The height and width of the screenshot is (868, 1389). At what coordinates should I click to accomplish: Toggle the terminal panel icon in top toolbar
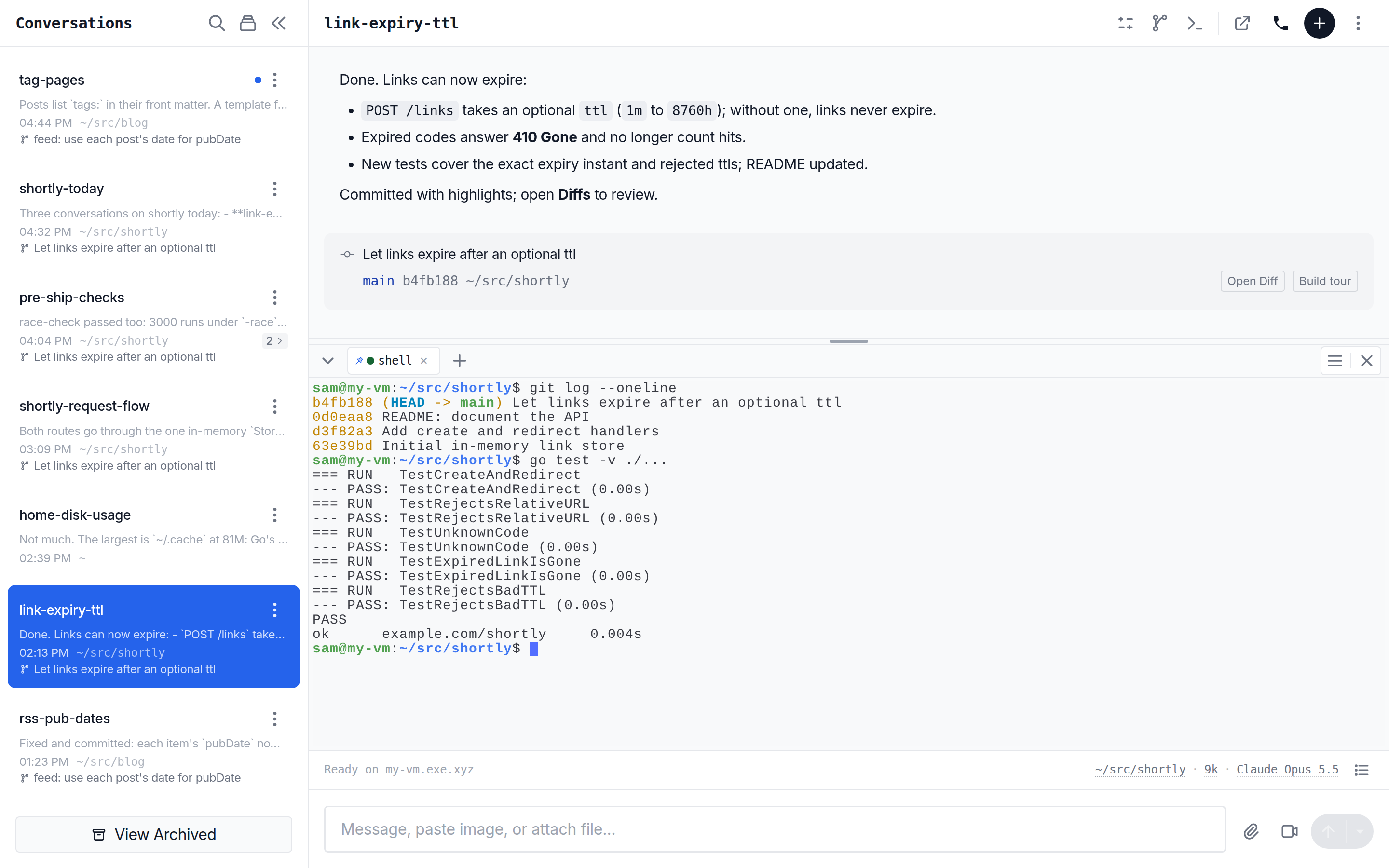(1195, 23)
